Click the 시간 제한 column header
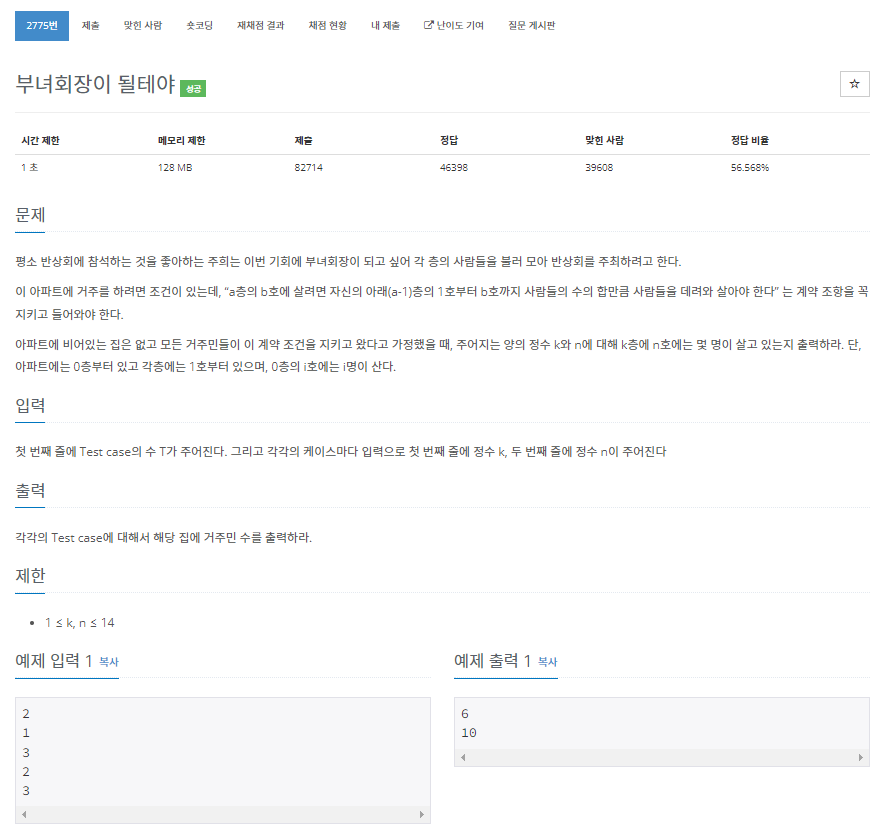 40,140
